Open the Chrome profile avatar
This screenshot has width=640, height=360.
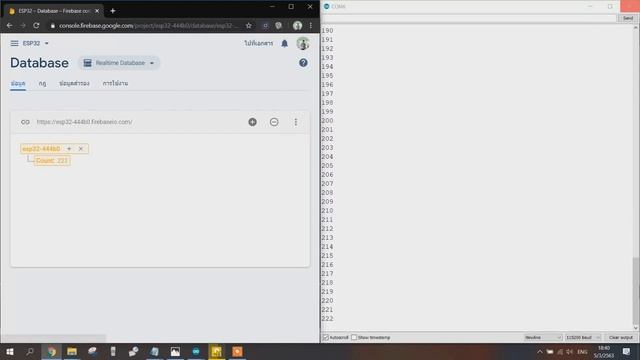click(x=297, y=25)
